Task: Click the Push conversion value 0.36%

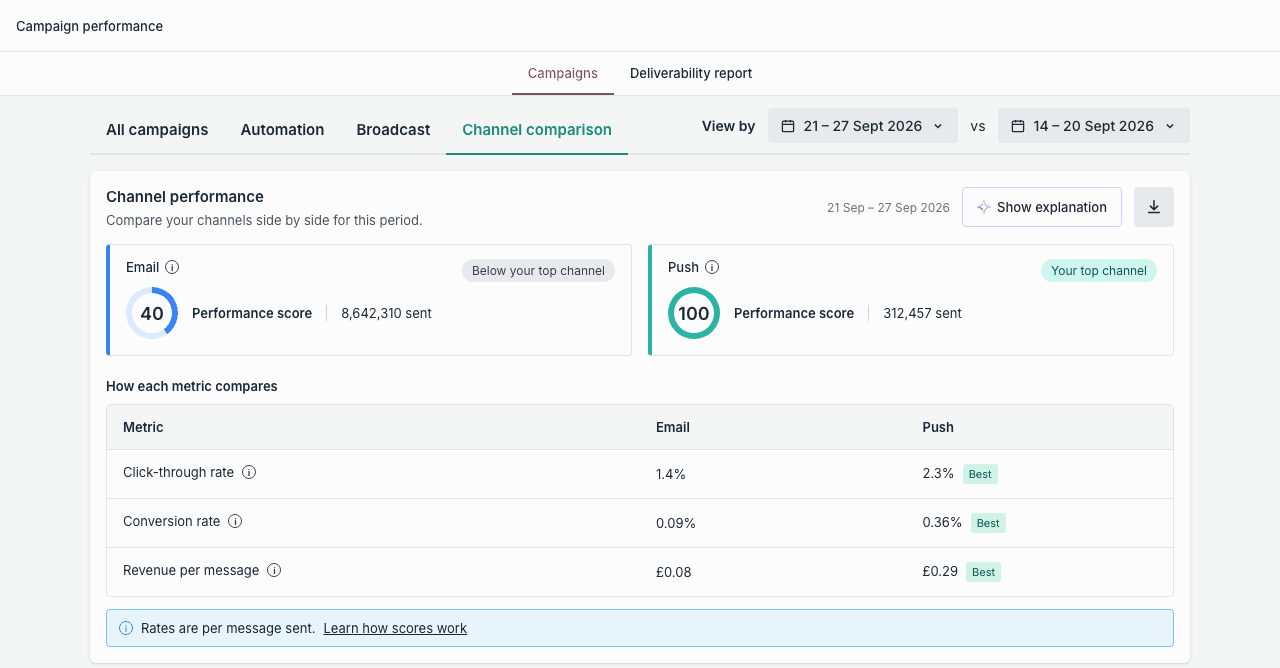Action: coord(942,522)
